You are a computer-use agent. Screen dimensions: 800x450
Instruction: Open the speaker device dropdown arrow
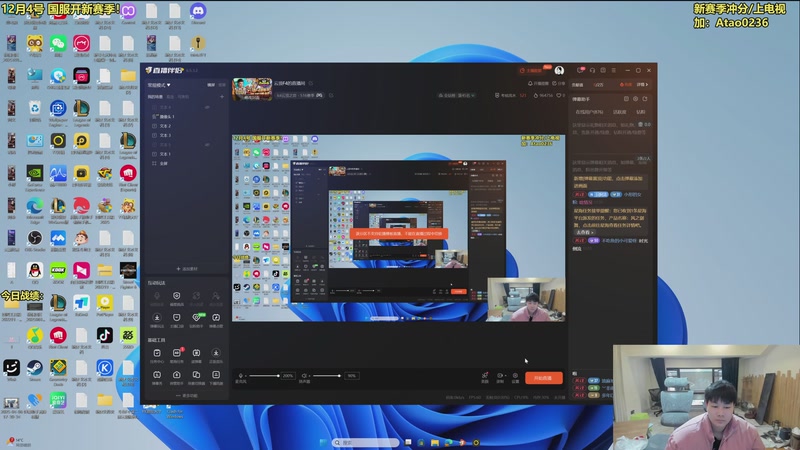pos(310,376)
